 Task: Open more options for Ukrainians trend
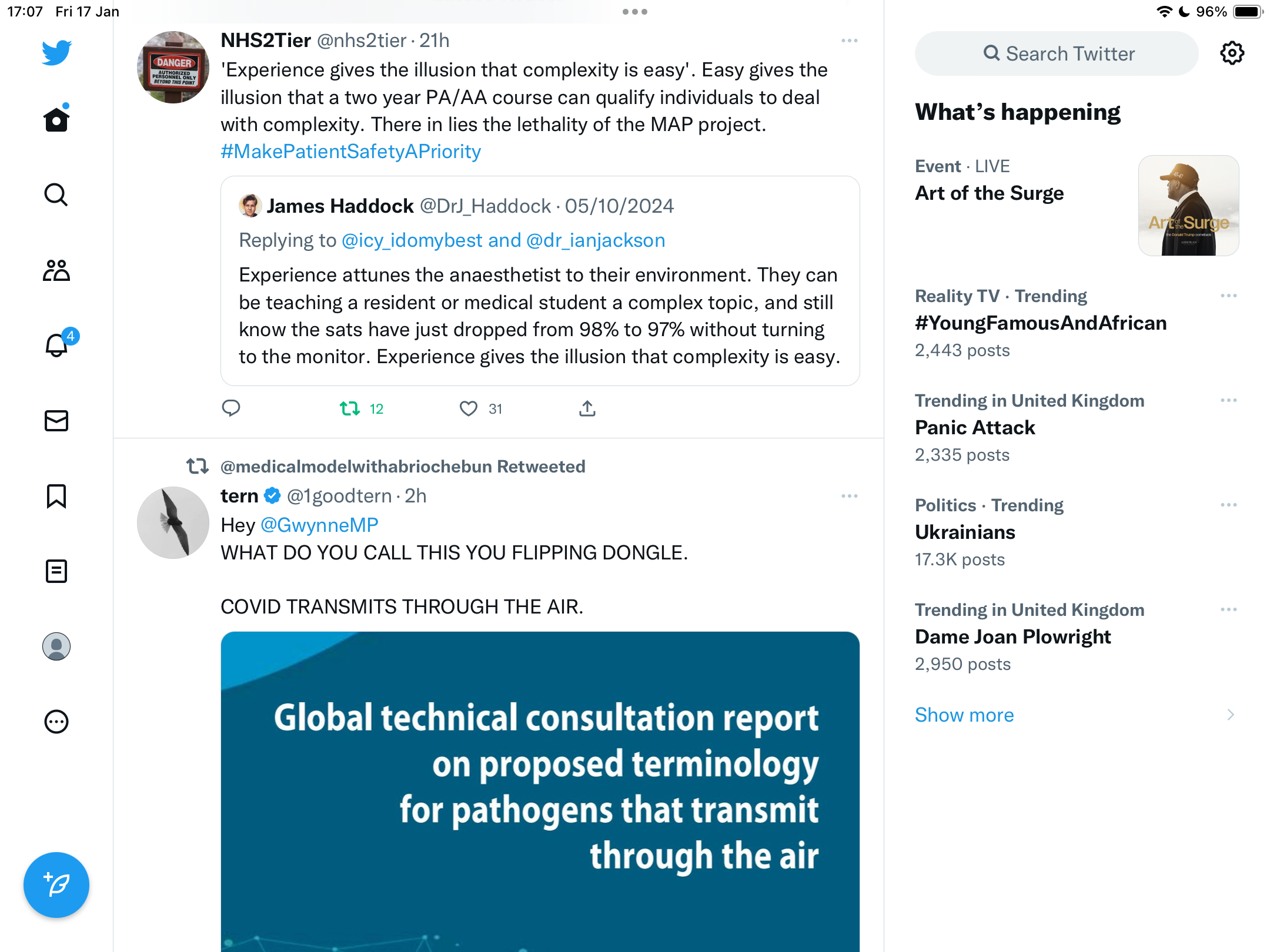point(1228,505)
